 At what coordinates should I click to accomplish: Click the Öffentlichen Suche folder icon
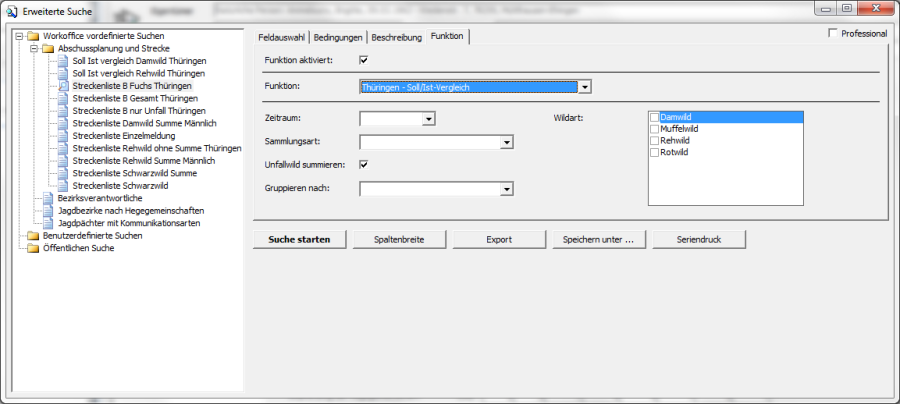(33, 248)
